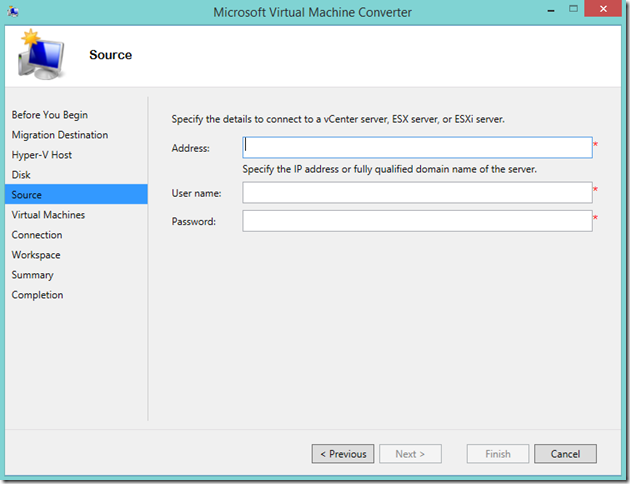Click into the User name field

(417, 193)
